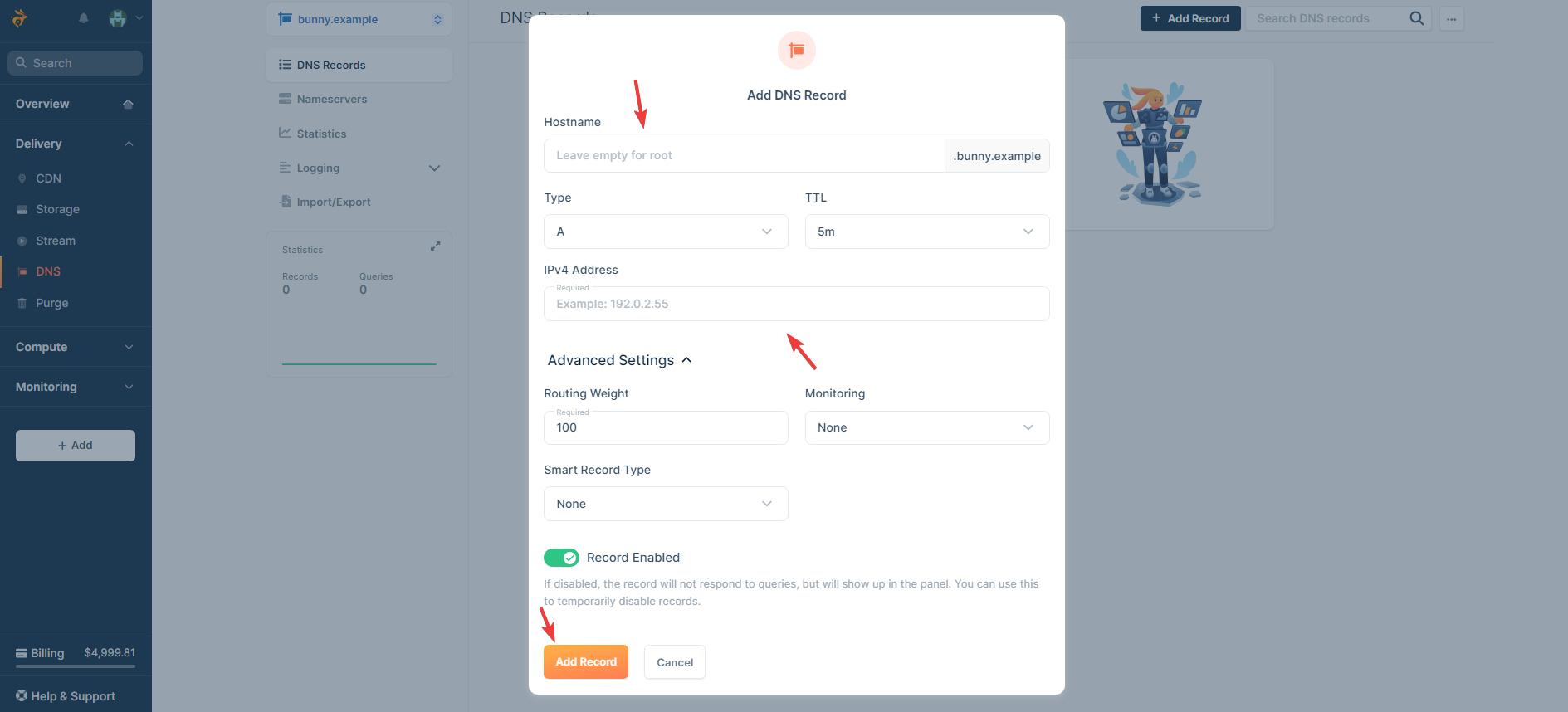1568x712 pixels.
Task: Open the TTL dropdown showing 5m
Action: tap(927, 232)
